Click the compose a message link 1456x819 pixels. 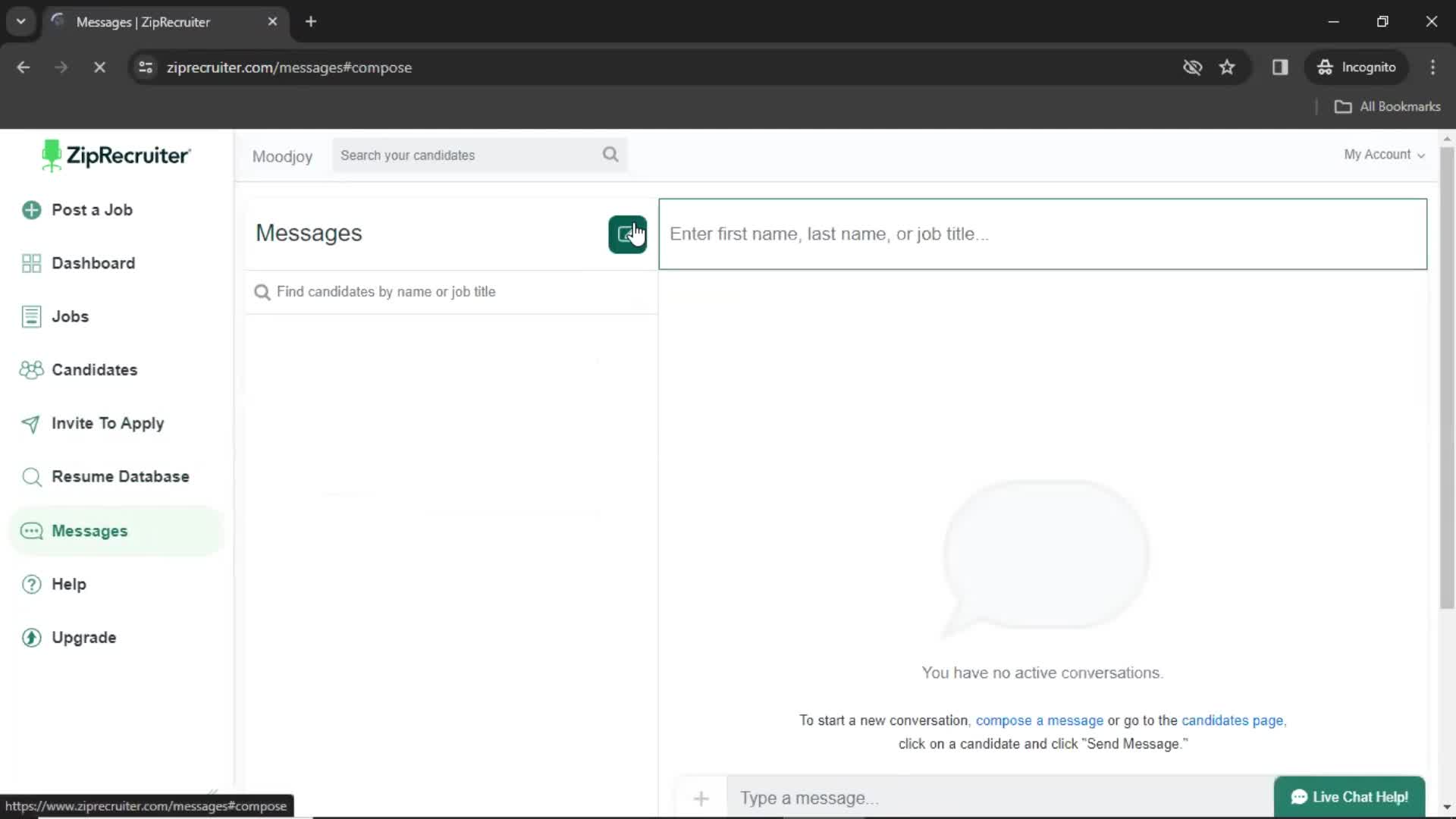tap(1038, 719)
